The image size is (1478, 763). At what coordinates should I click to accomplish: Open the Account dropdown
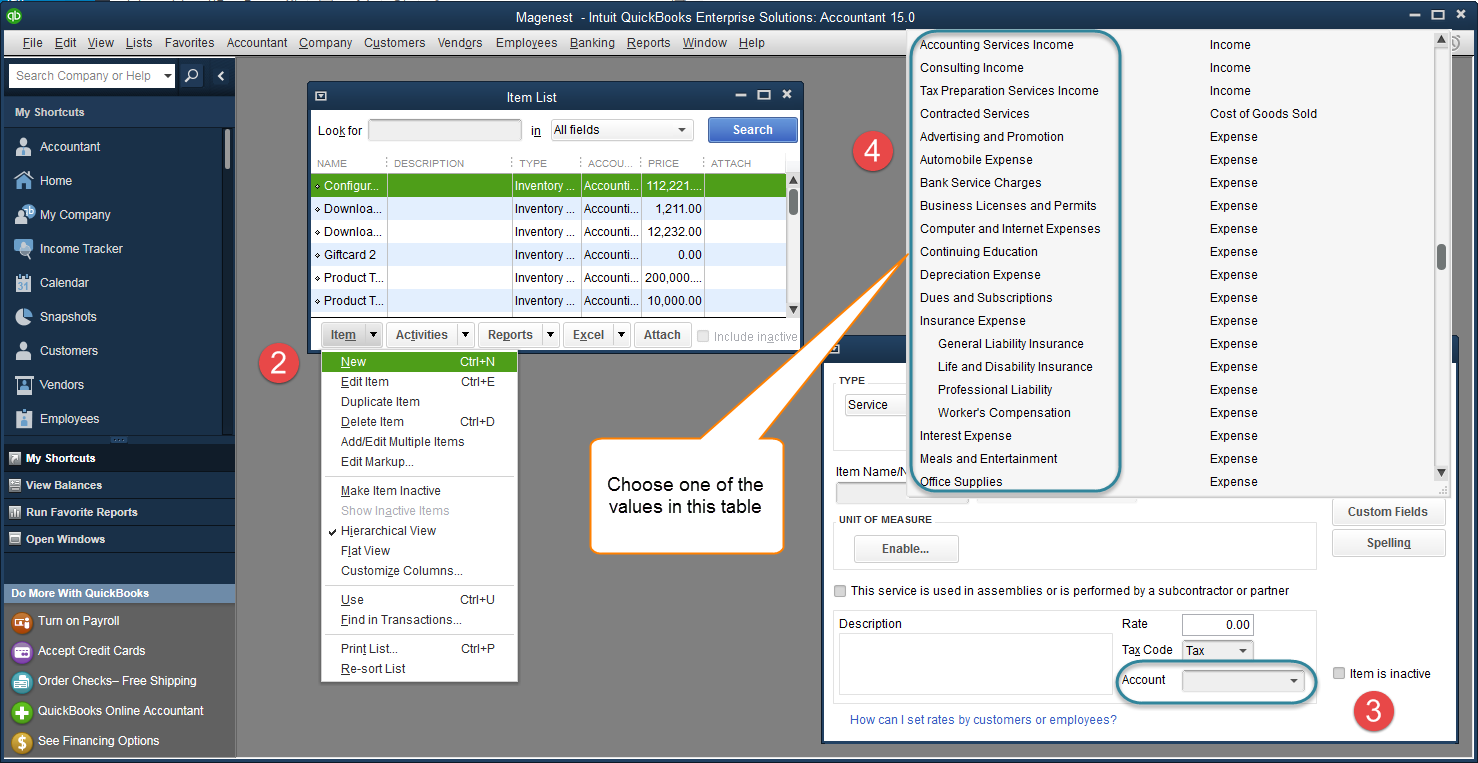pos(1243,681)
